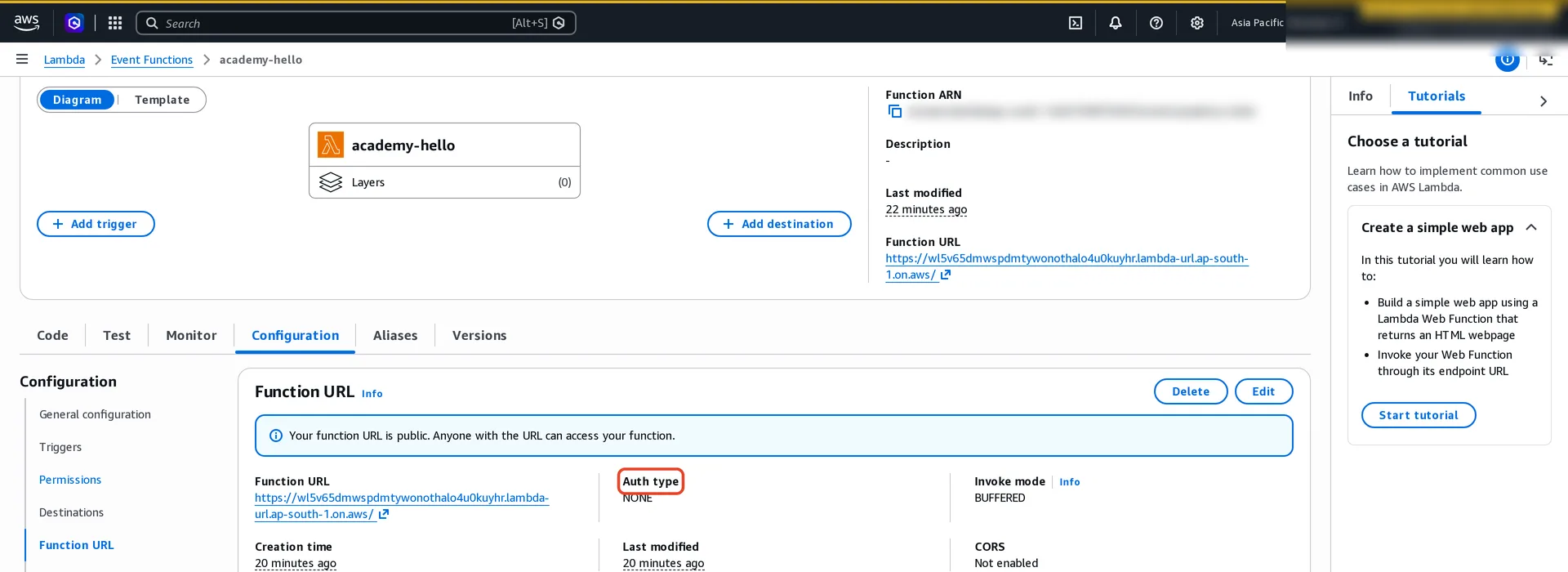The image size is (1568, 572).
Task: Click the 'BUFFERED' invoke mode value
Action: tap(1000, 498)
